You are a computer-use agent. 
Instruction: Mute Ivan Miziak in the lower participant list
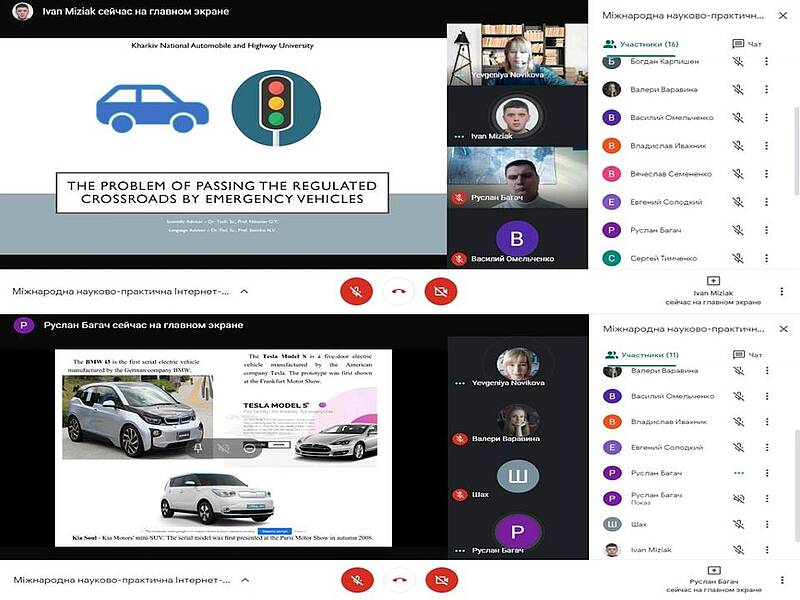point(738,549)
